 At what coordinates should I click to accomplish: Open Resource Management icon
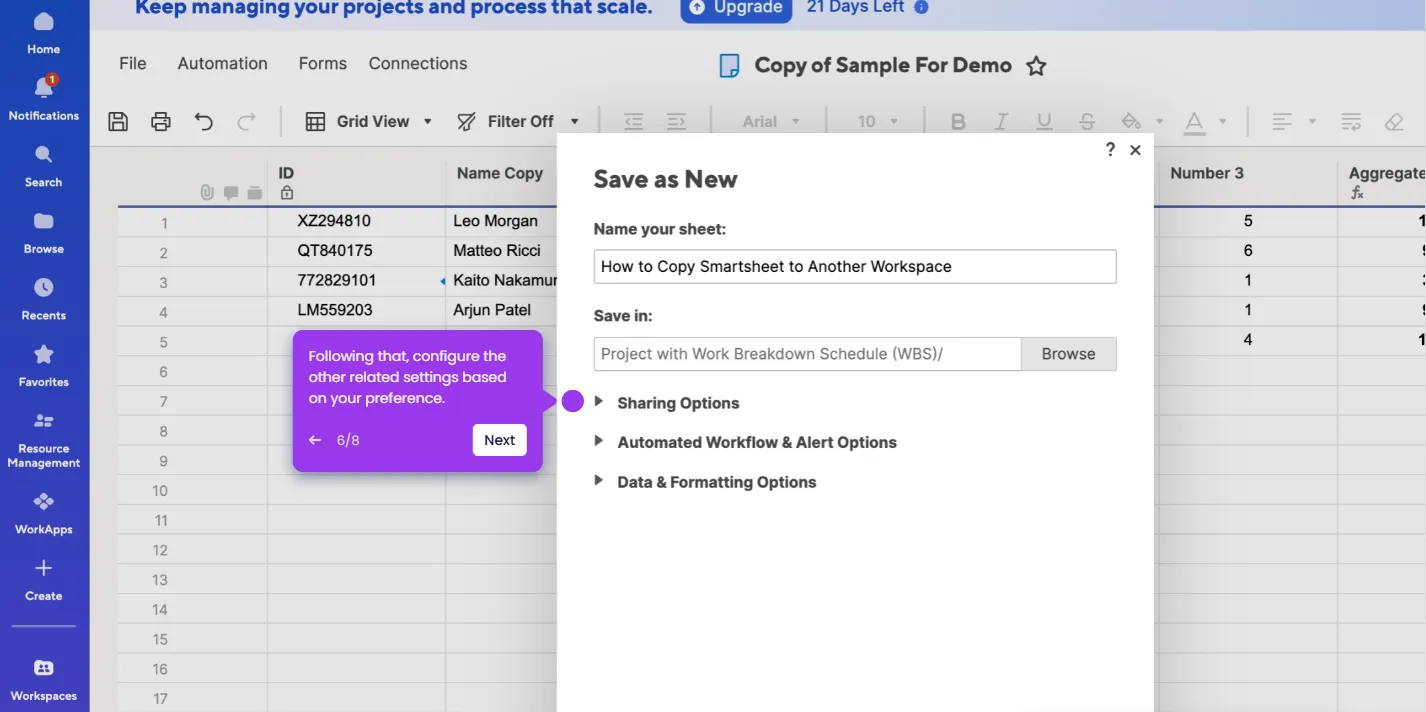tap(43, 421)
